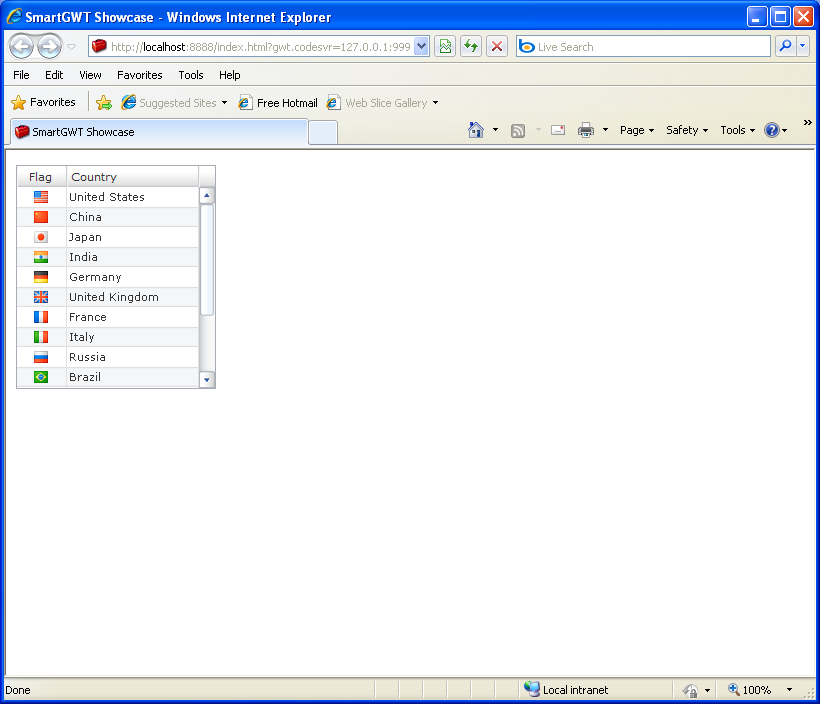Screen dimensions: 820x704
Task: Select the United Kingdom country cell
Action: pos(133,297)
